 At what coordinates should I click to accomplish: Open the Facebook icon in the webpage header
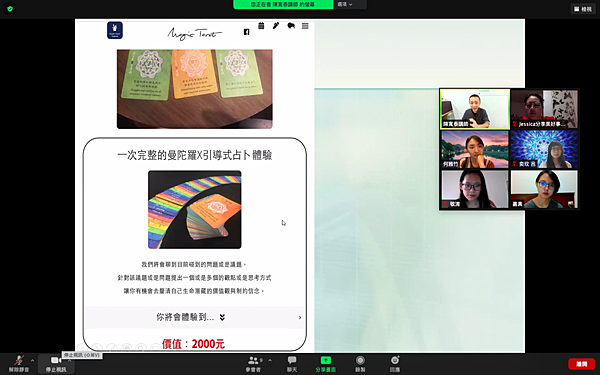pos(246,32)
